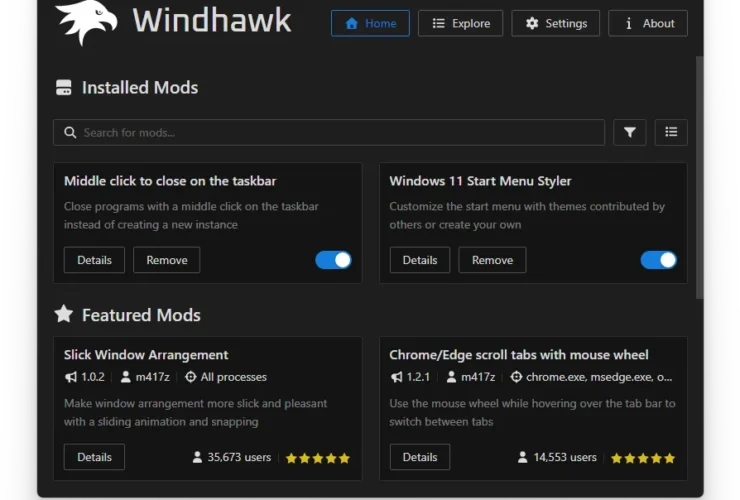This screenshot has height=500, width=740.
Task: Click the filter funnel icon button
Action: coord(629,132)
